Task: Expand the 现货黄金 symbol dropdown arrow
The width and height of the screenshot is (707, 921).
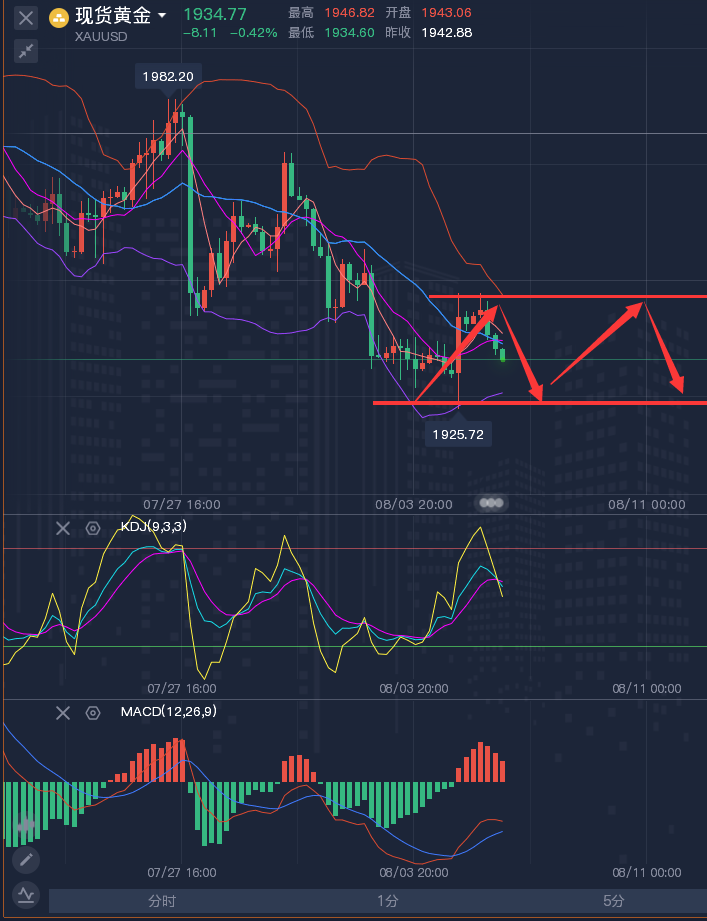Action: 162,15
